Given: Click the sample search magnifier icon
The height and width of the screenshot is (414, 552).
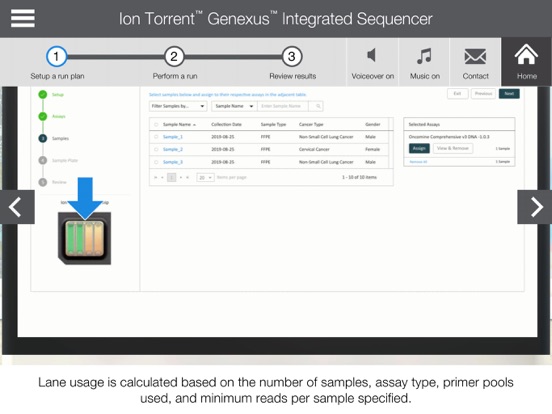Looking at the screenshot, I should coord(318,106).
